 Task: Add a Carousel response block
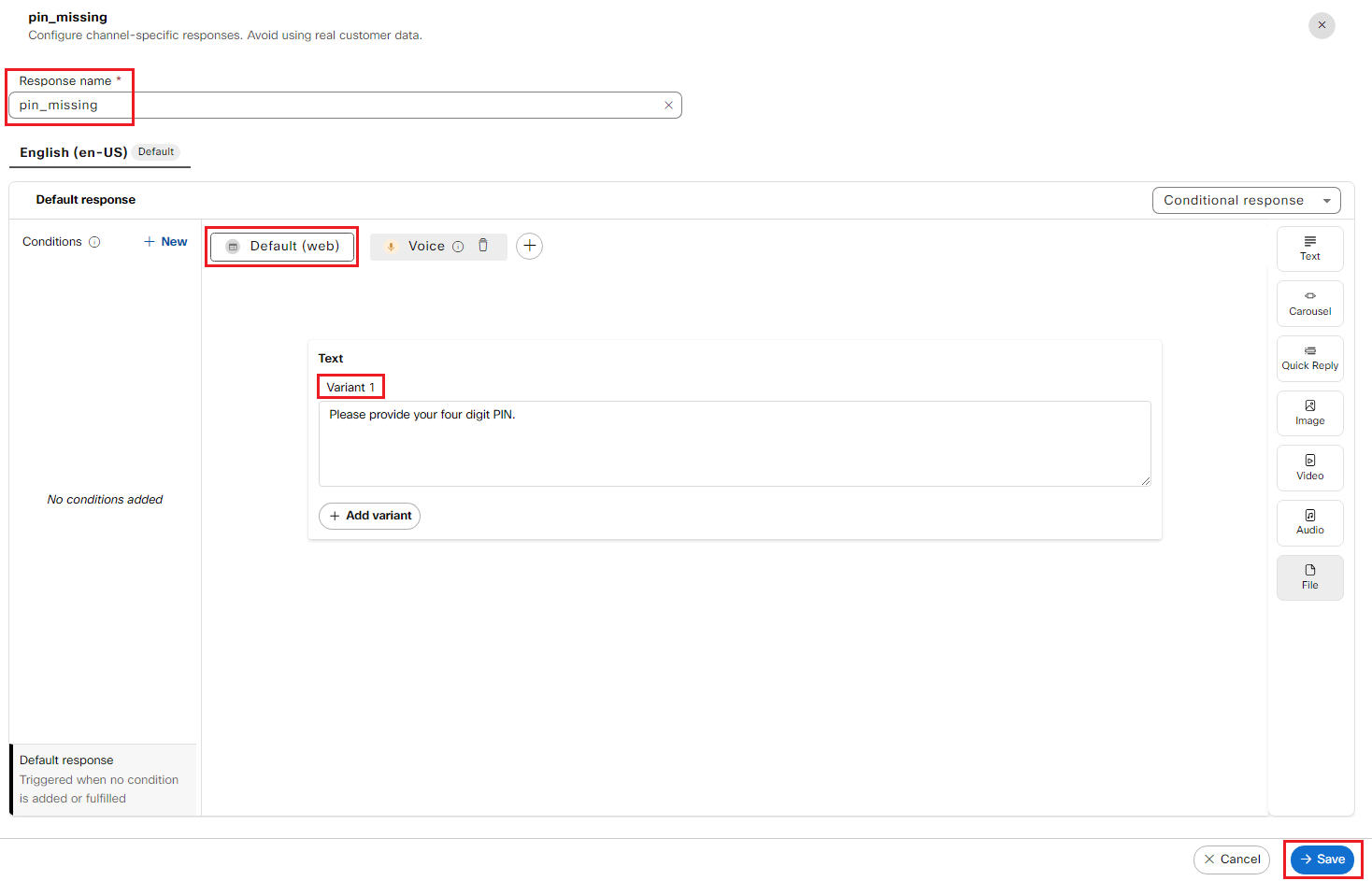(x=1309, y=304)
